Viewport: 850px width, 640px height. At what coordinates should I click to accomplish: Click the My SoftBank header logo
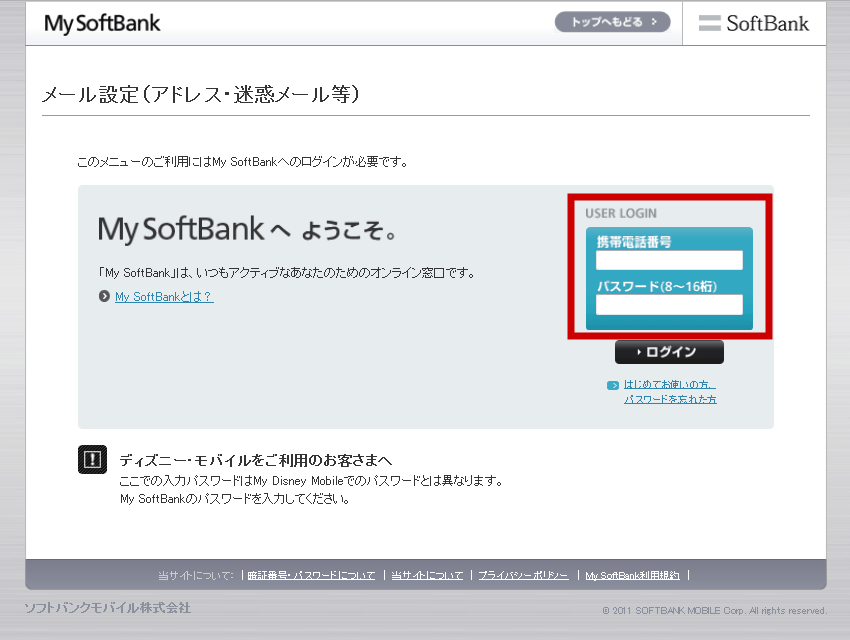point(102,24)
